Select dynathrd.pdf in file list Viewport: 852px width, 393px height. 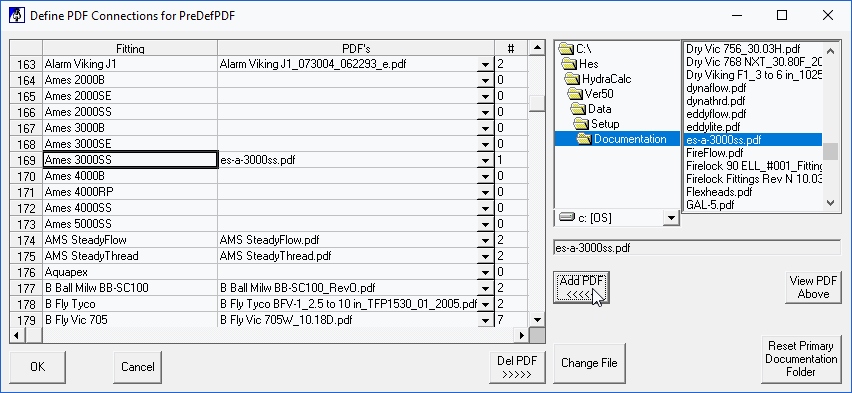click(x=754, y=101)
